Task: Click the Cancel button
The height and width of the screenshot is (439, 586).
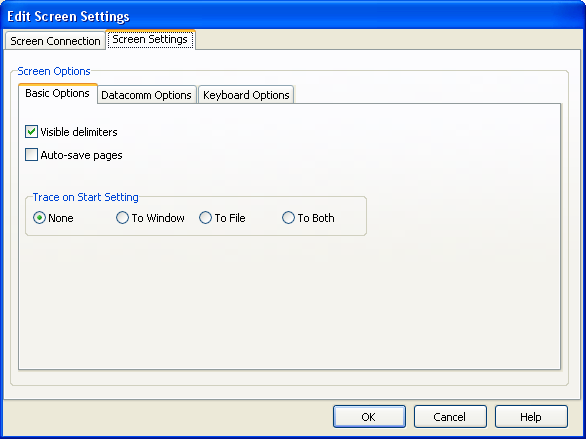Action: click(x=450, y=417)
